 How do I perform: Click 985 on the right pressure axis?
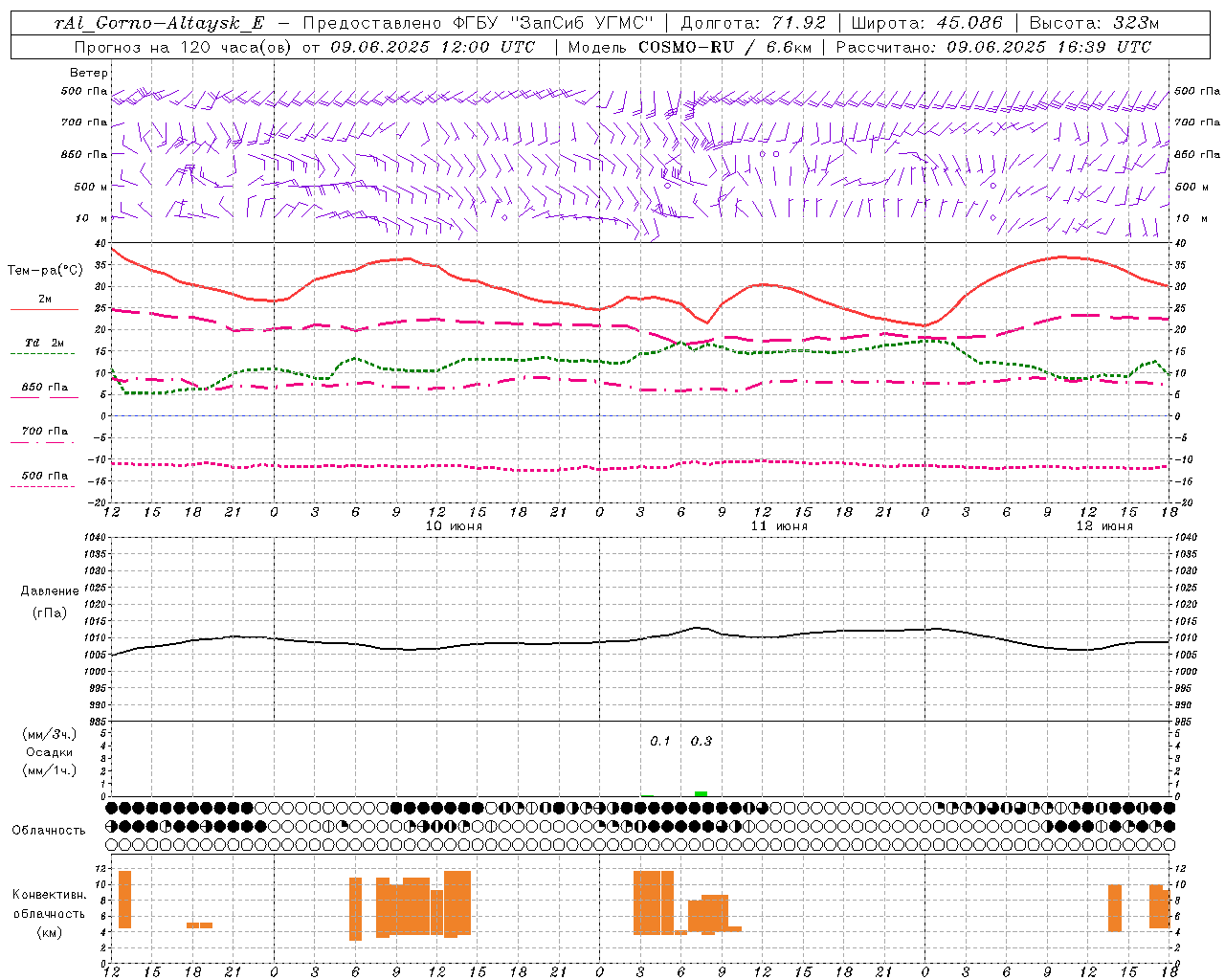[1184, 722]
